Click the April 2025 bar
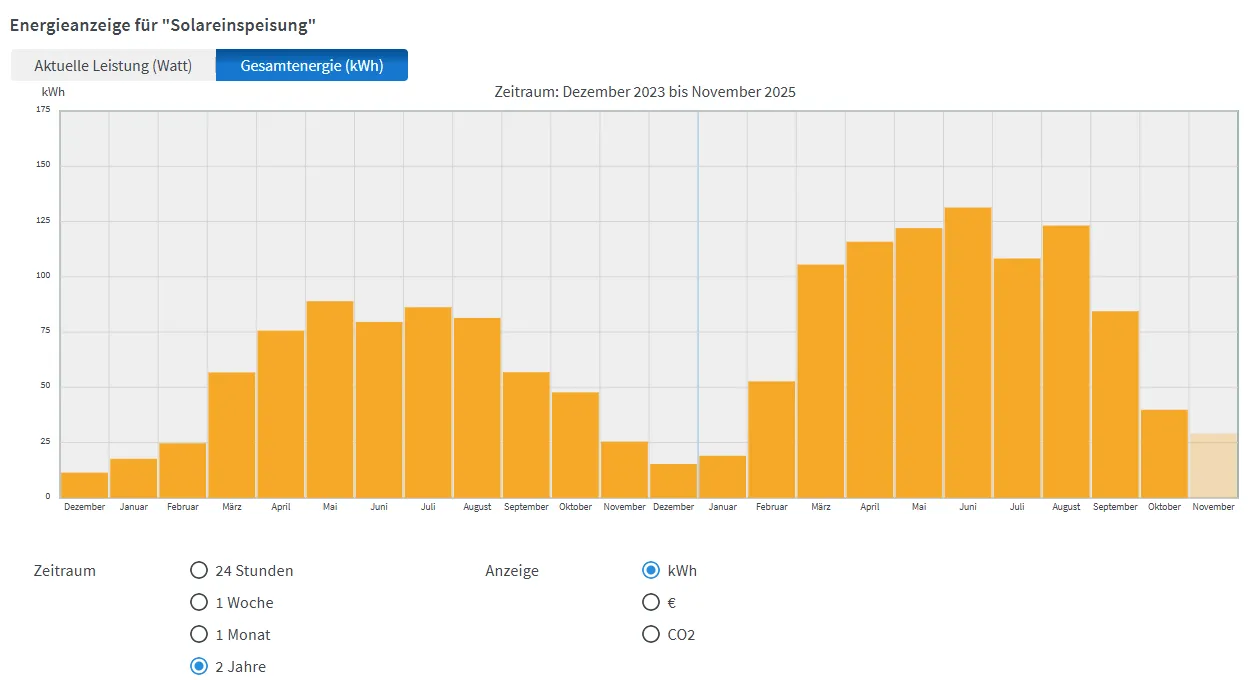The width and height of the screenshot is (1258, 680). click(x=870, y=369)
